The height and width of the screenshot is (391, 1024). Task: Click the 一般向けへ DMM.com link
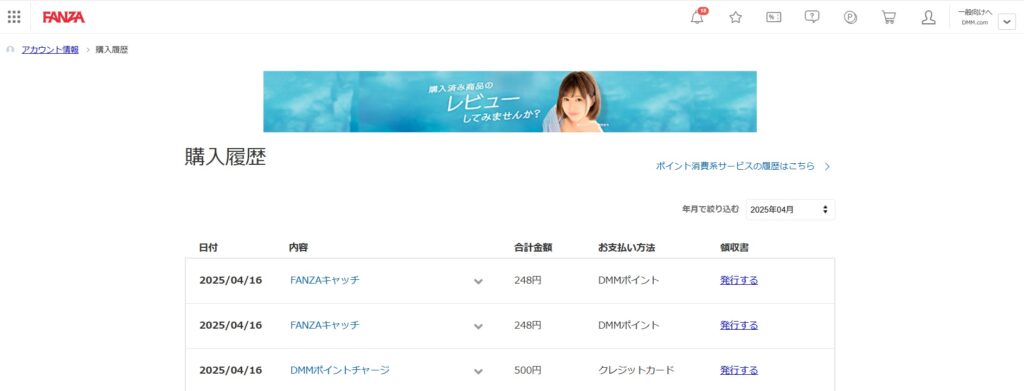pos(975,17)
